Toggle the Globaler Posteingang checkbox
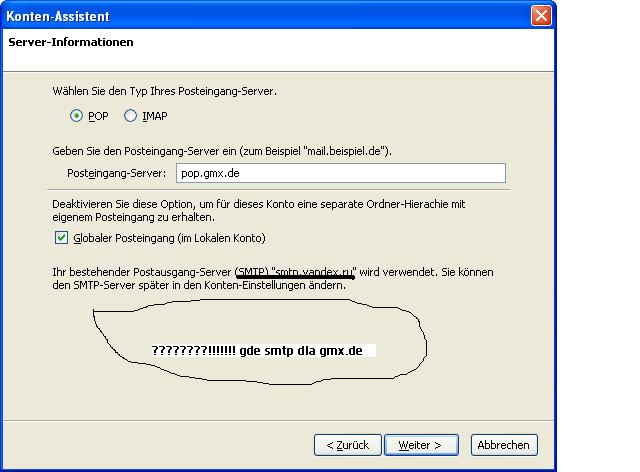Viewport: 640px width, 472px height. coord(61,238)
